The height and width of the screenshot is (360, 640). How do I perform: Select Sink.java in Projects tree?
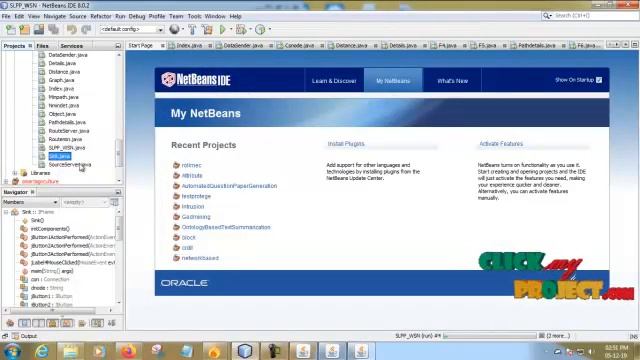tap(60, 156)
